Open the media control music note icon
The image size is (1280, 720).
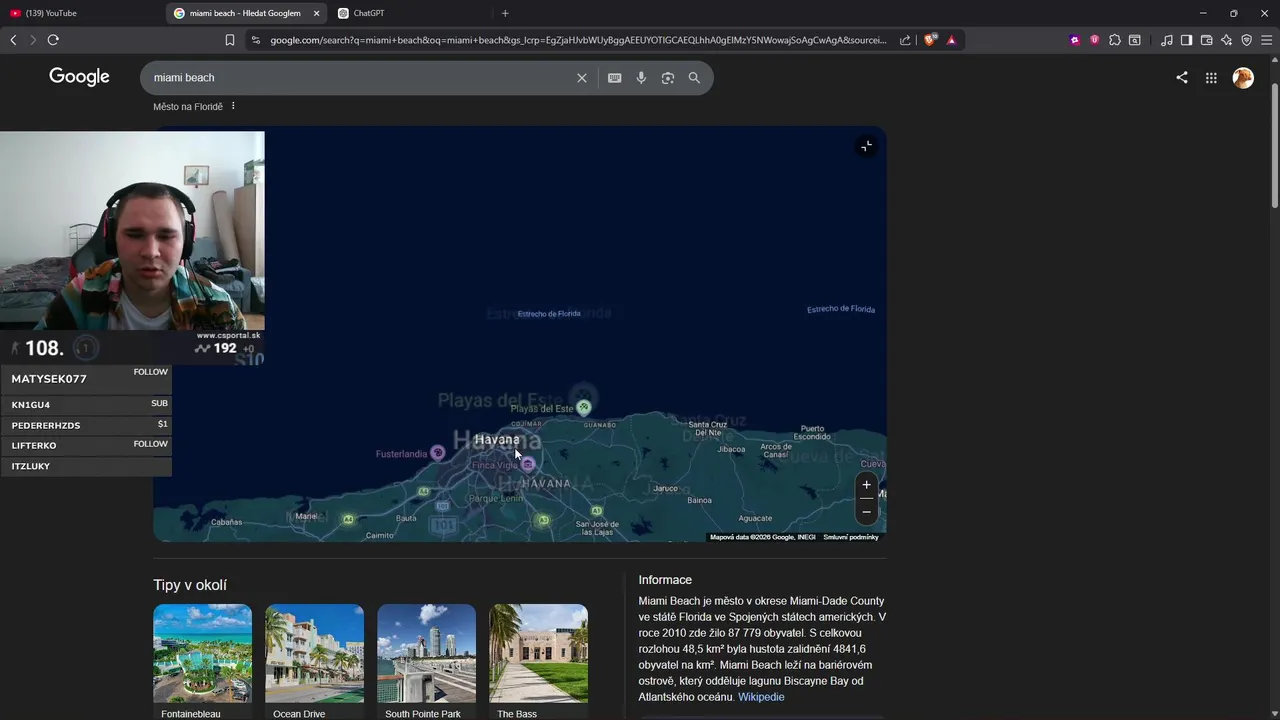point(1167,40)
